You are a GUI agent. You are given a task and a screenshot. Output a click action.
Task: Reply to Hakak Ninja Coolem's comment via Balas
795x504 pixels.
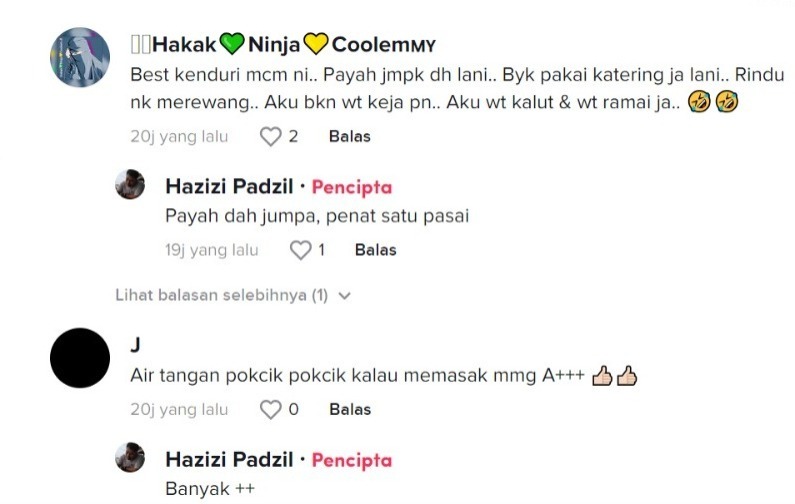(349, 137)
